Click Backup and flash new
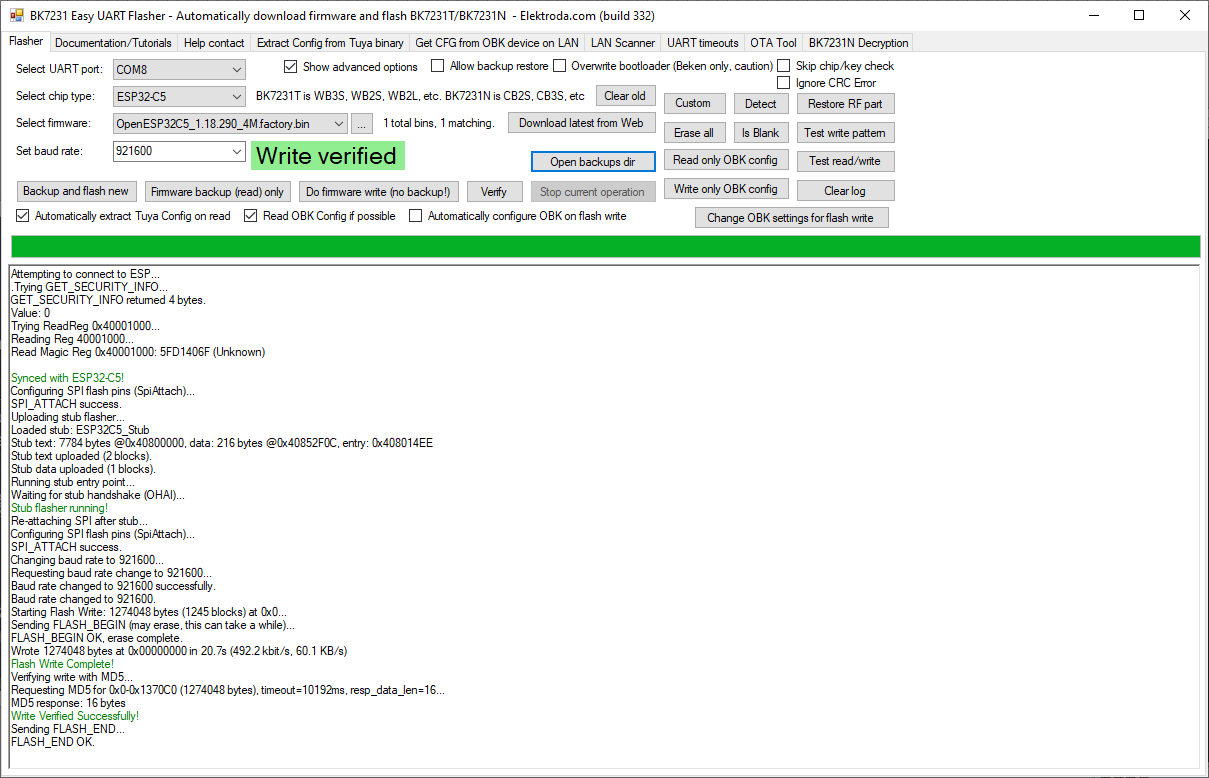Viewport: 1209px width, 778px height. [x=76, y=191]
